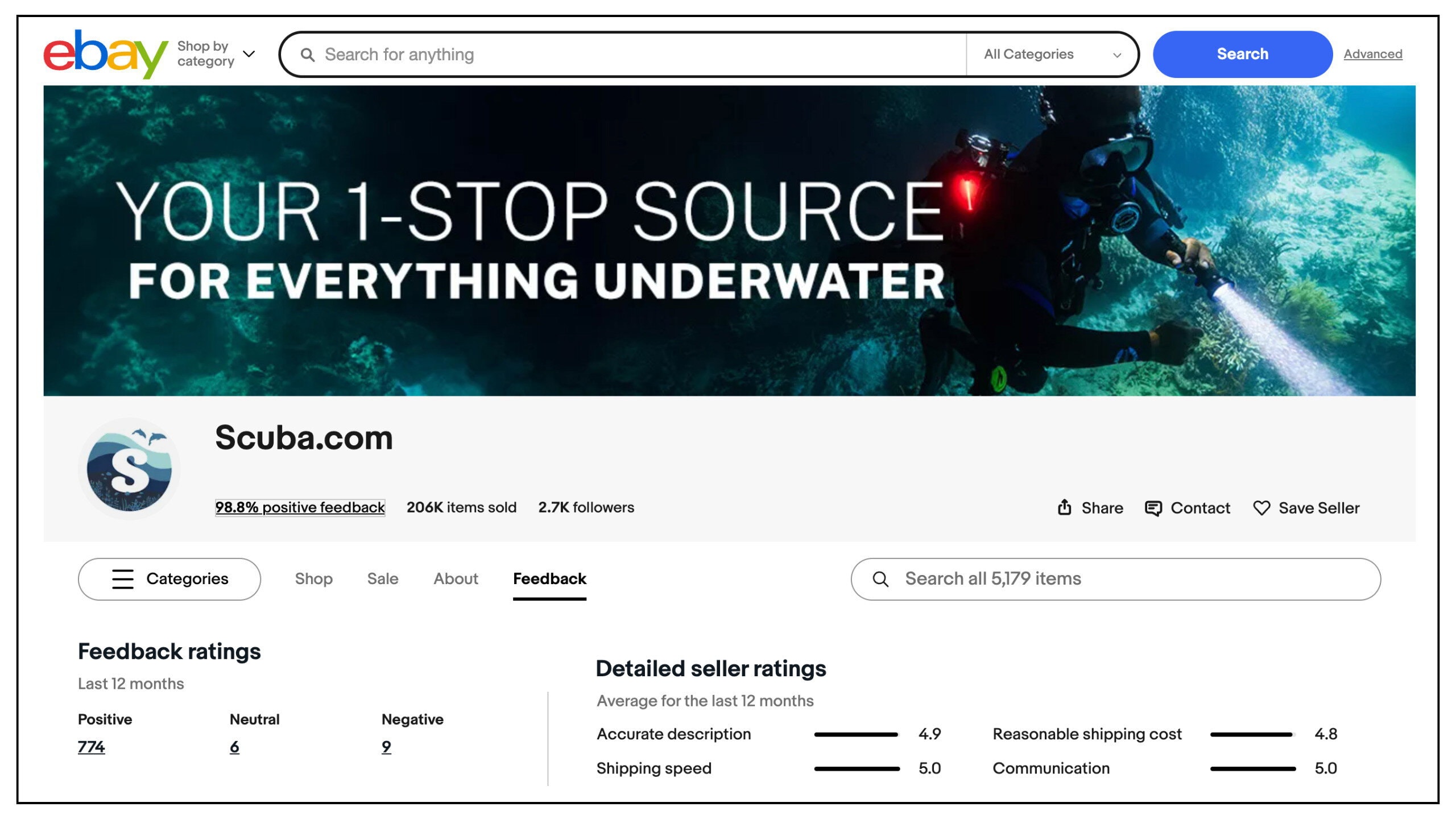Click the Average for the last 12 months text
The height and width of the screenshot is (819, 1456).
click(705, 701)
